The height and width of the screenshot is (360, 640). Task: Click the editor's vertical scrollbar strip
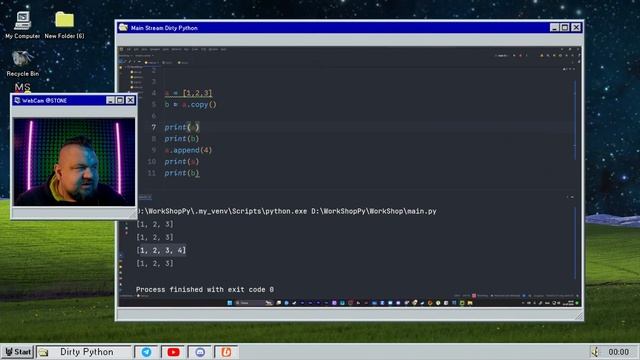pyautogui.click(x=575, y=120)
